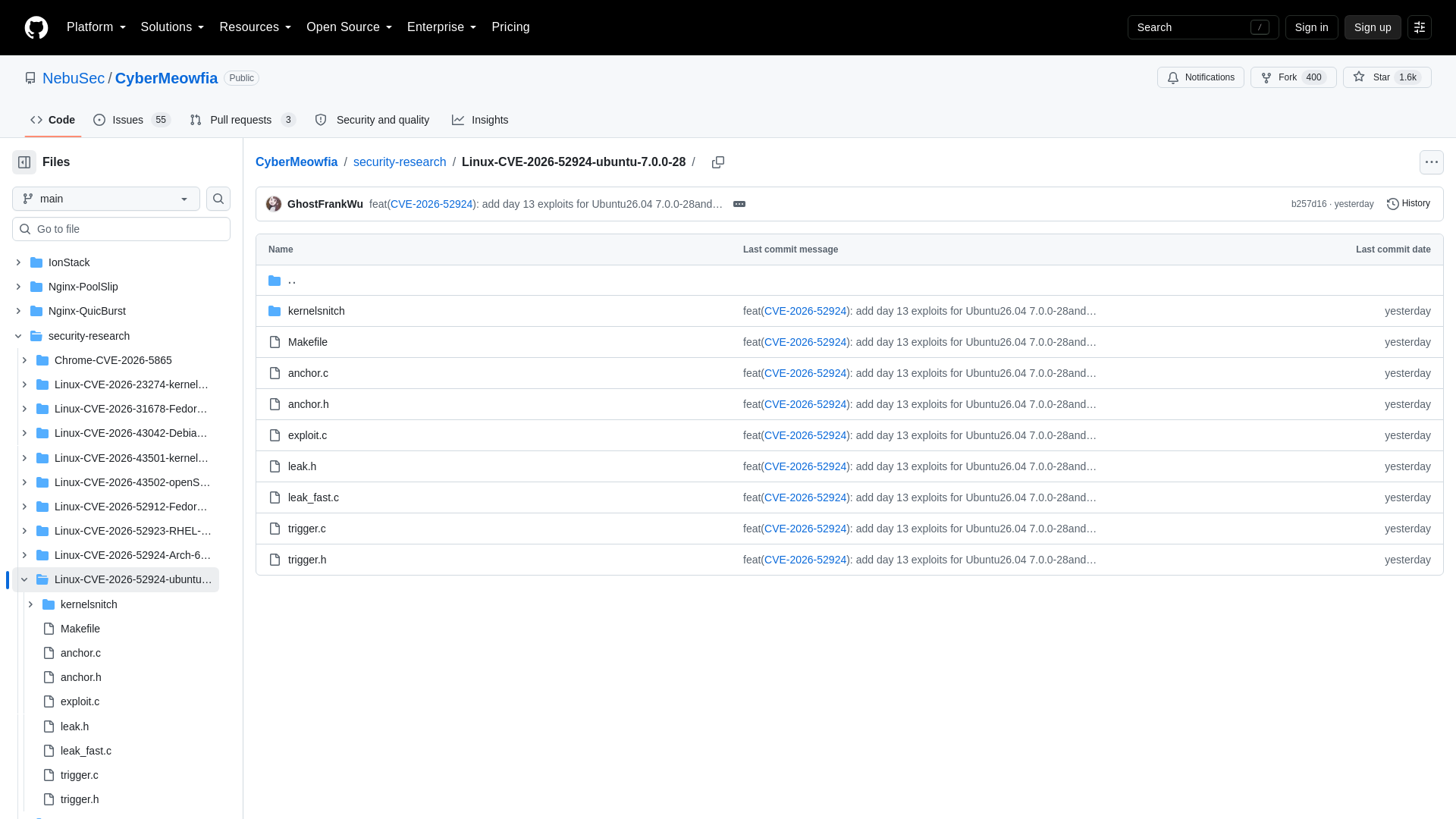
Task: Open the Insights tab
Action: tap(480, 120)
